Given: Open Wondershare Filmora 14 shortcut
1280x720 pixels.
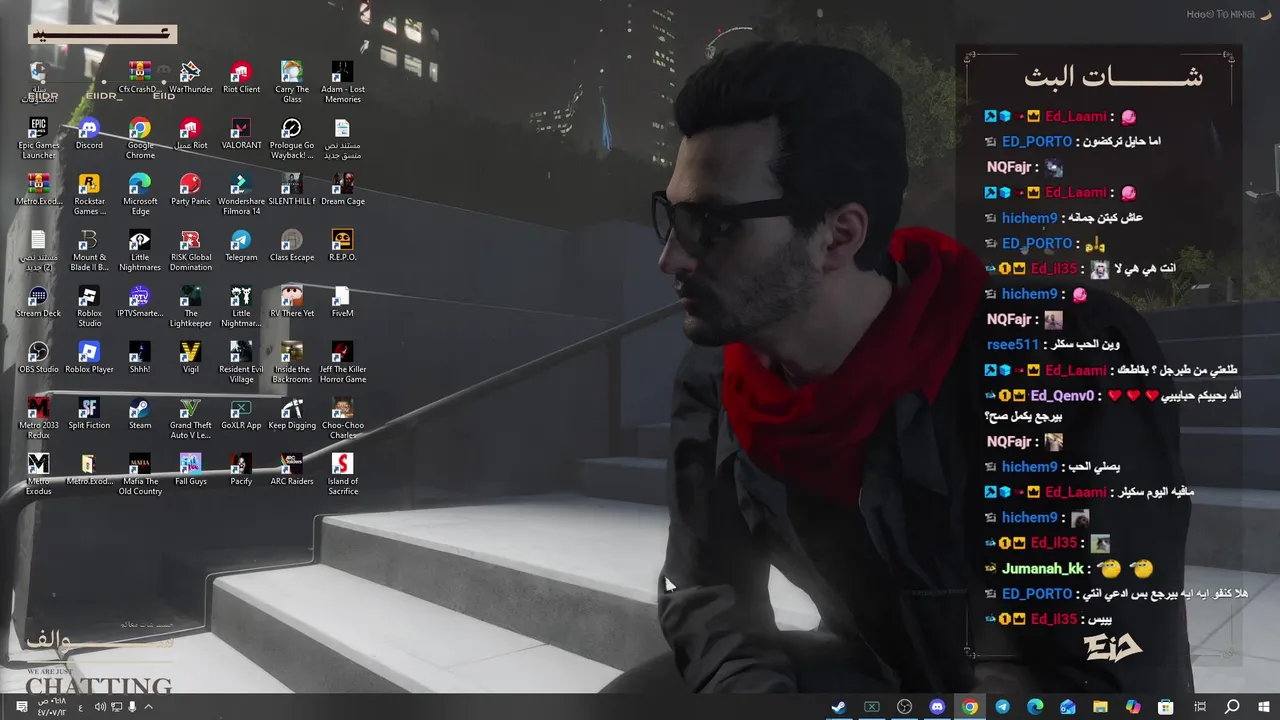Looking at the screenshot, I should pyautogui.click(x=241, y=194).
